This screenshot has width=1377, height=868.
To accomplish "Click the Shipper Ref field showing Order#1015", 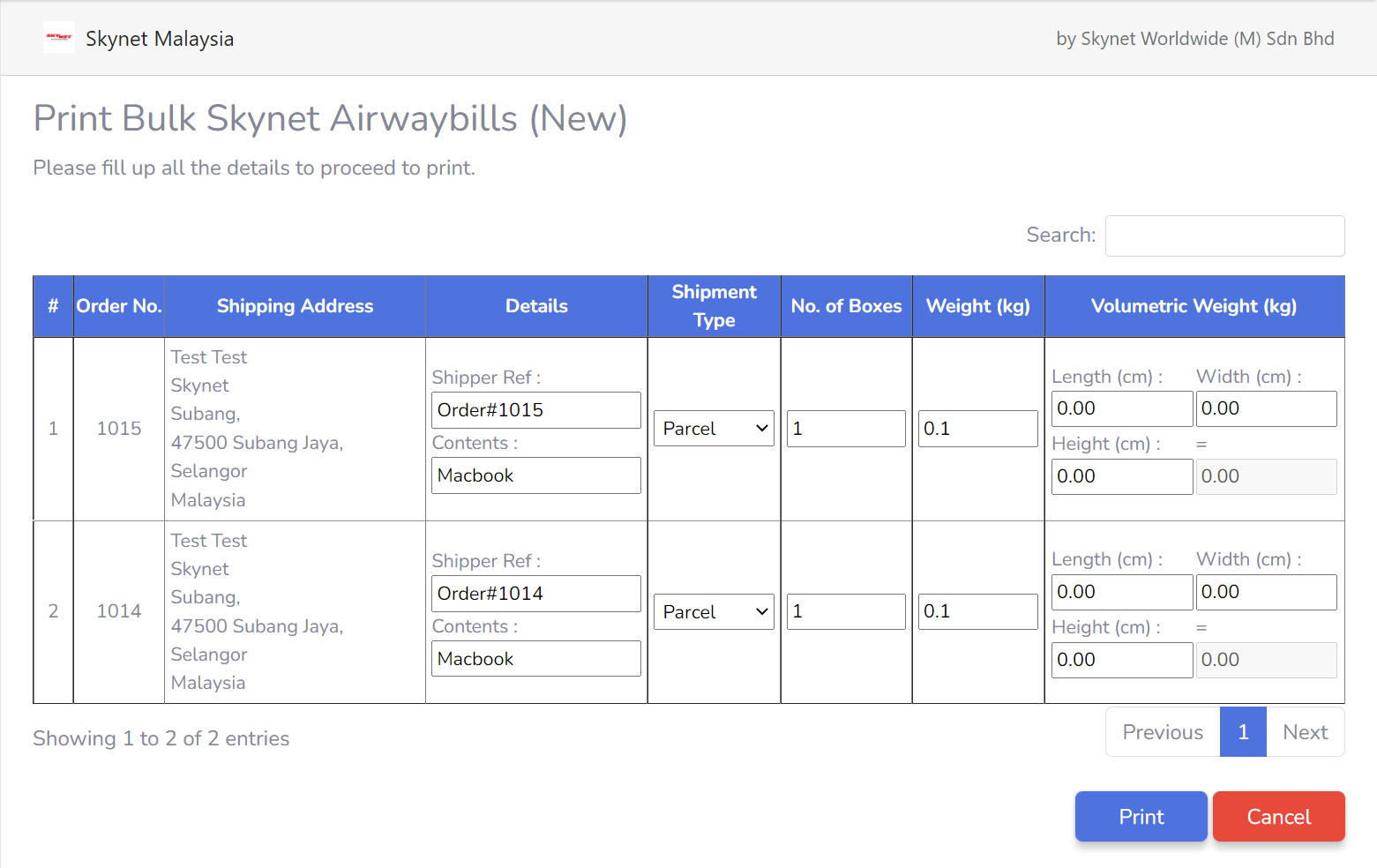I will coord(535,409).
